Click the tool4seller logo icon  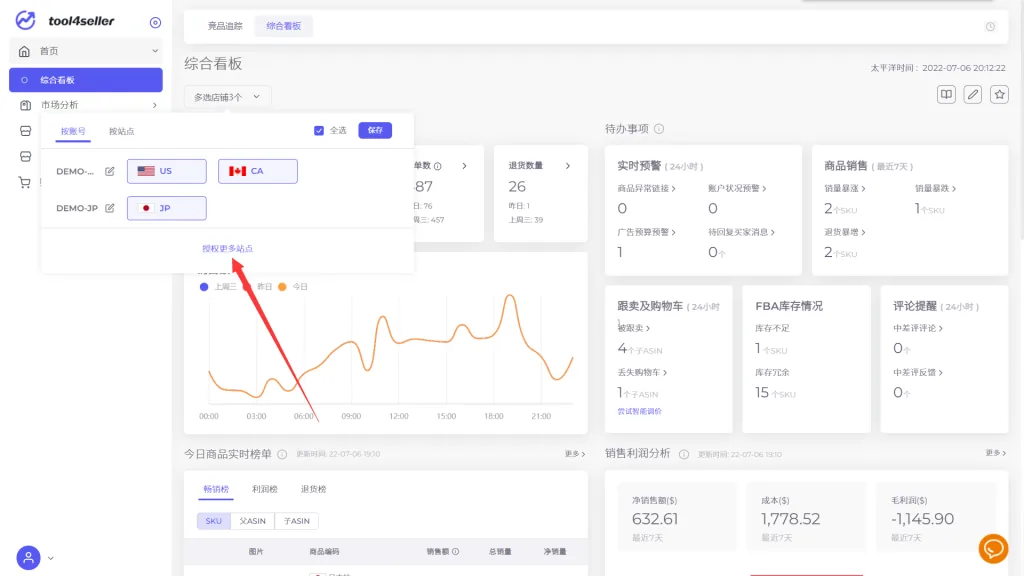[25, 20]
